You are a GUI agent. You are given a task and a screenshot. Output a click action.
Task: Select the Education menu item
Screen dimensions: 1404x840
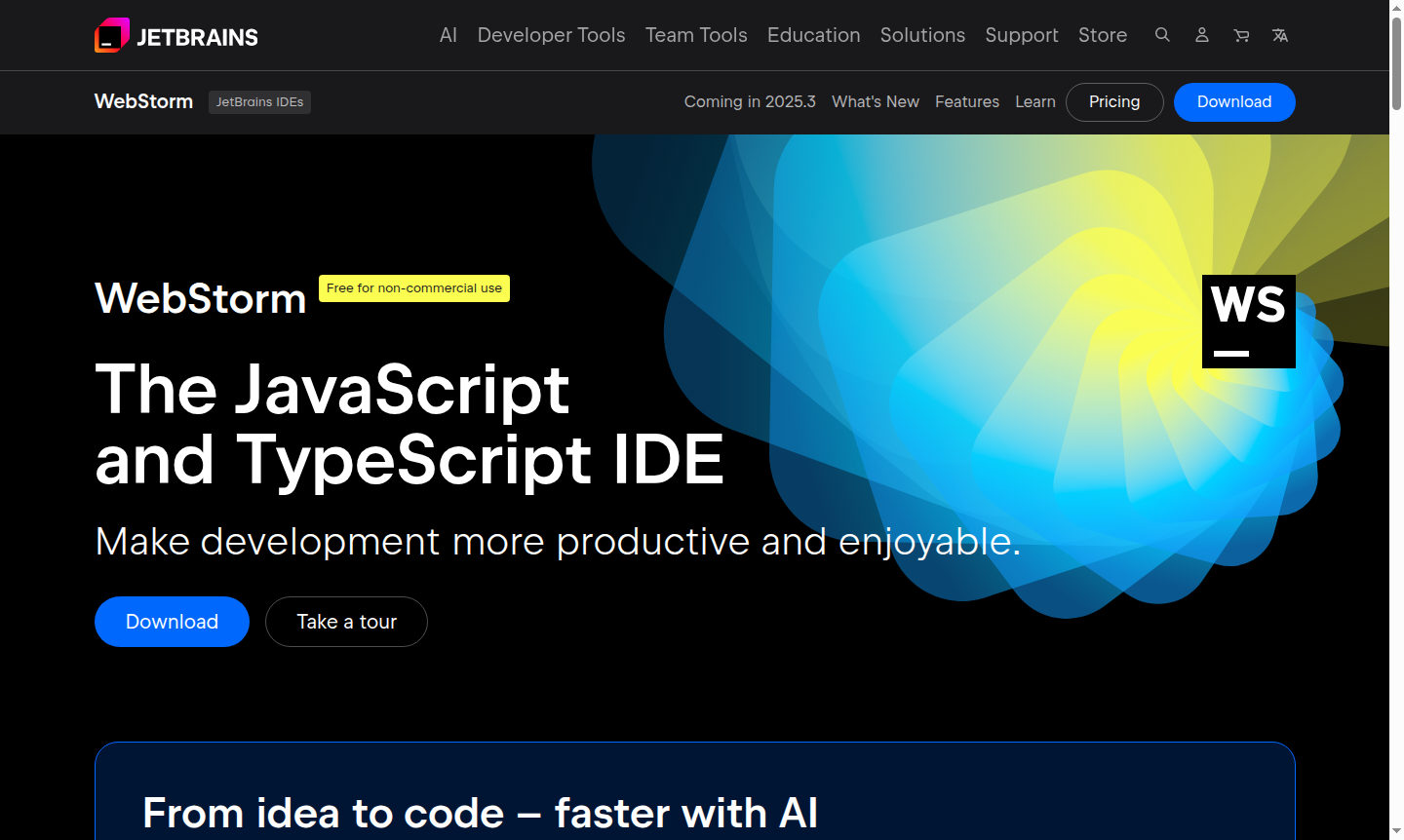pos(813,35)
